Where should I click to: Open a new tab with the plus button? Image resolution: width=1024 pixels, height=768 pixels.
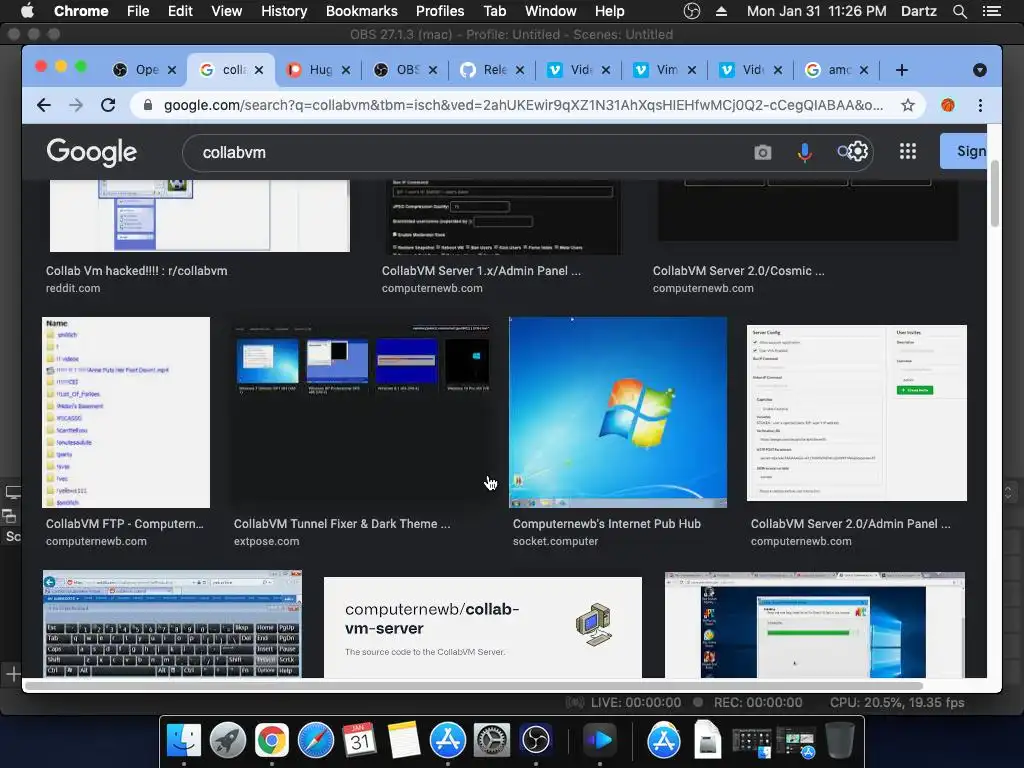coord(901,70)
